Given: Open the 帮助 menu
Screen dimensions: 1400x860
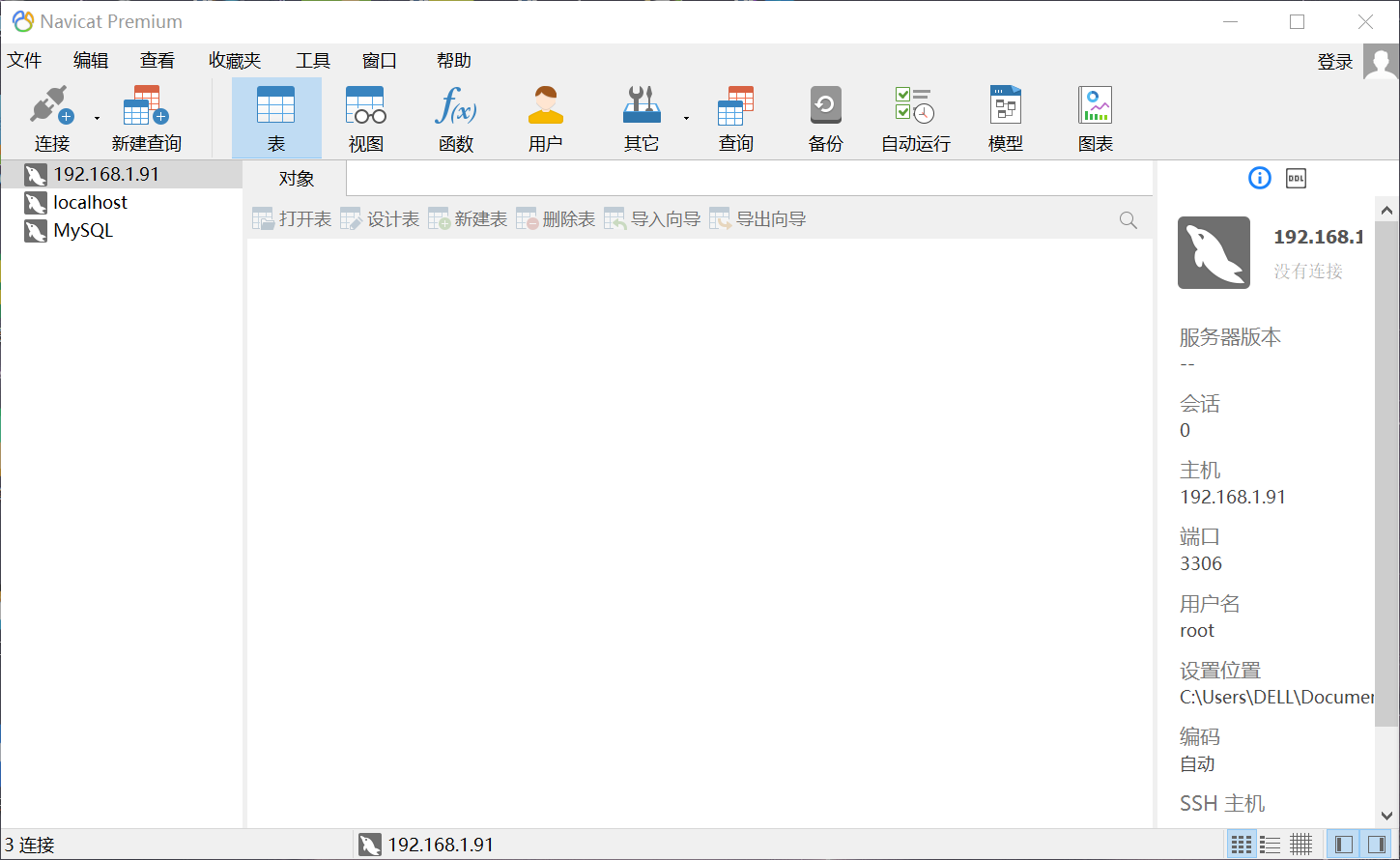Looking at the screenshot, I should tap(454, 61).
